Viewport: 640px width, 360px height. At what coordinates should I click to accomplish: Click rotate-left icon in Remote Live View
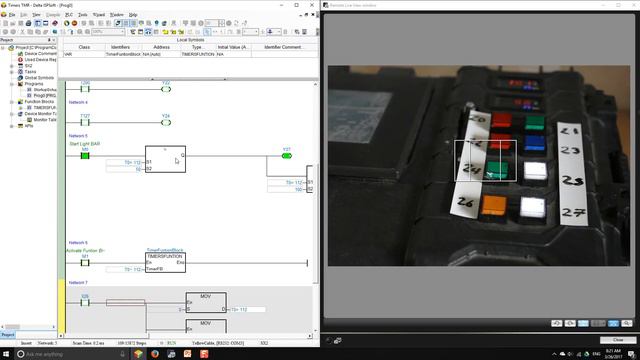pos(557,323)
